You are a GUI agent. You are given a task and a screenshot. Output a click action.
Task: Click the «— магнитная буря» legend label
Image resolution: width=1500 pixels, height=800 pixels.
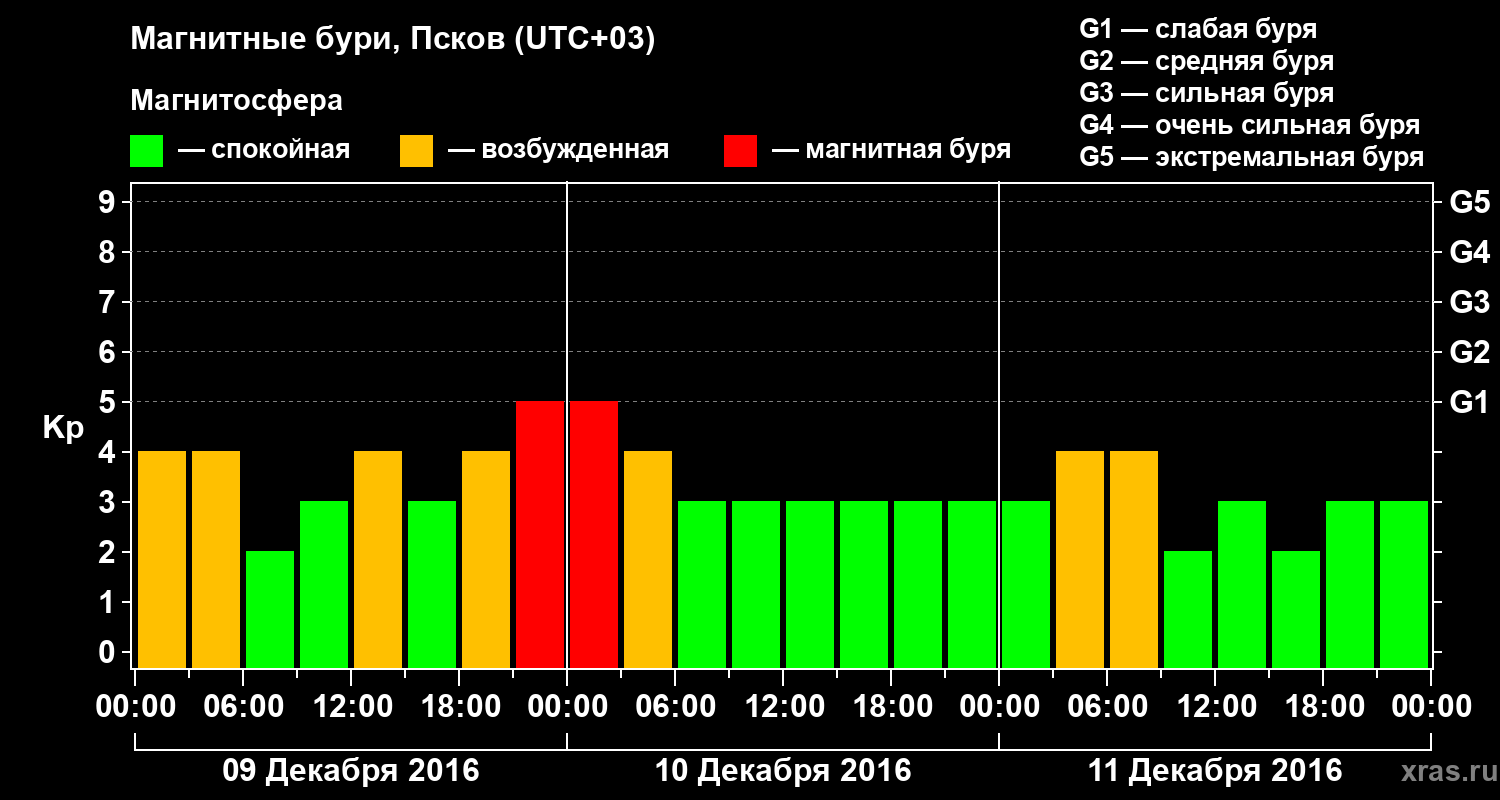[x=892, y=151]
